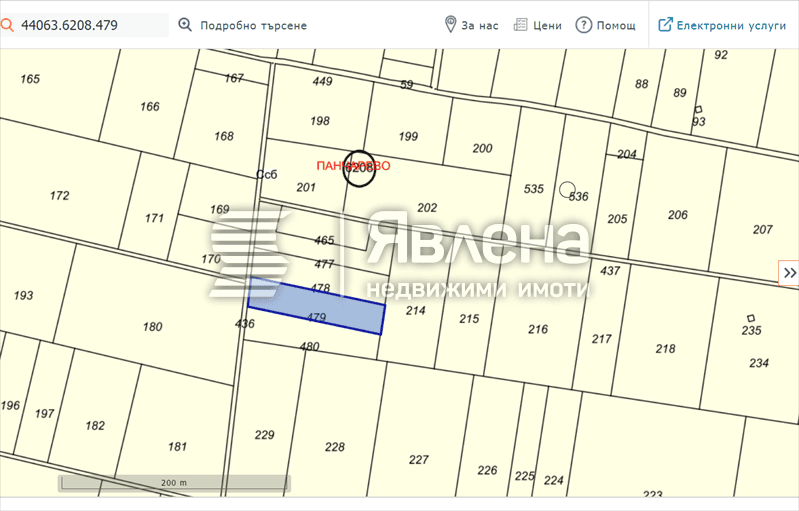The width and height of the screenshot is (799, 511).
Task: Click the circled 6208 district marker
Action: point(359,168)
